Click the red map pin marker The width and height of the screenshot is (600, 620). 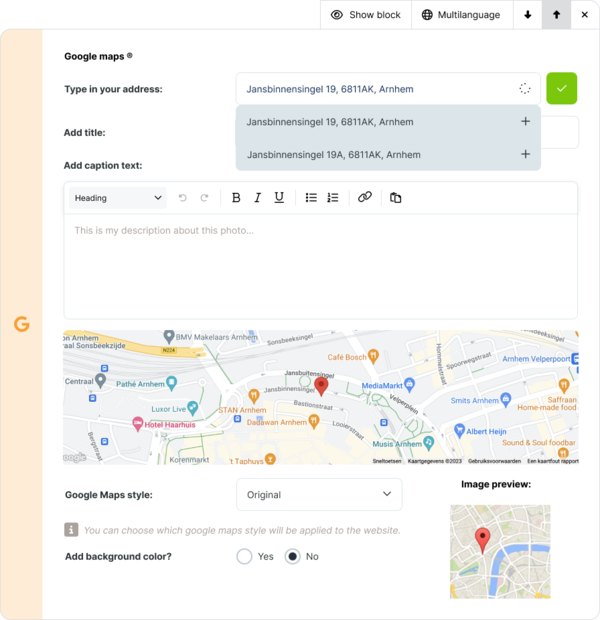321,386
